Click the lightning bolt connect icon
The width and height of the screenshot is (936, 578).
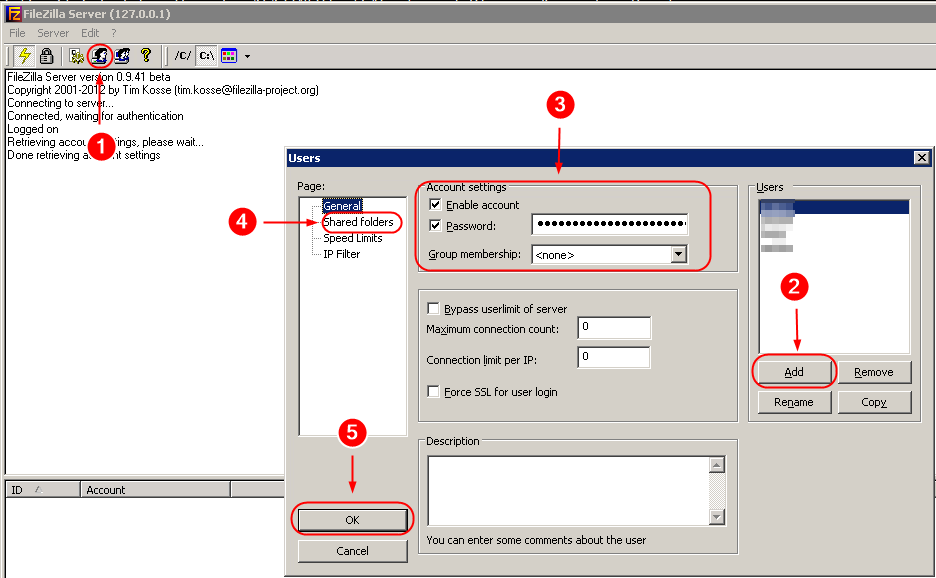tap(24, 56)
